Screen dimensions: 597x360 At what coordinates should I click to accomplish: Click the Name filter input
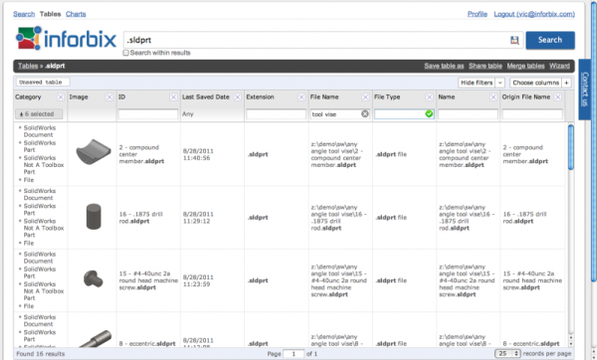[468, 114]
